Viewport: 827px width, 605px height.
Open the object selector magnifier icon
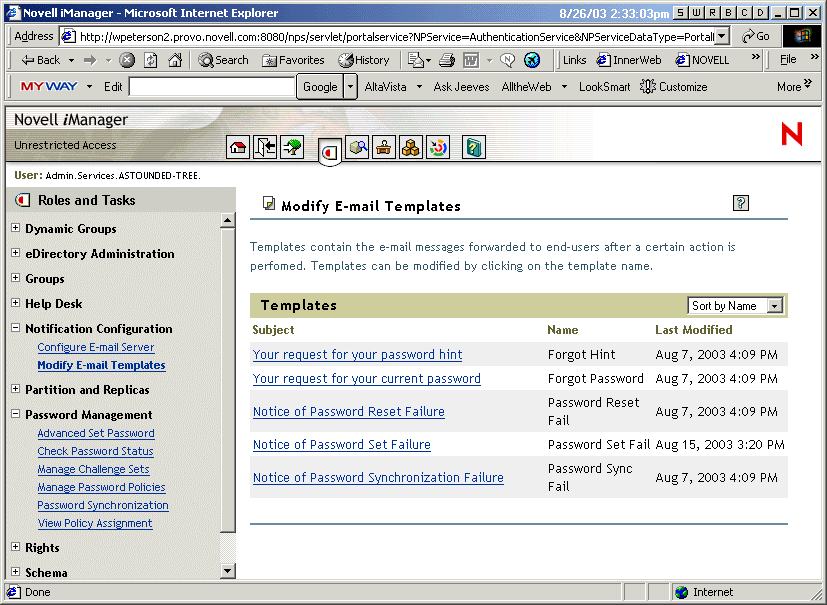point(358,146)
